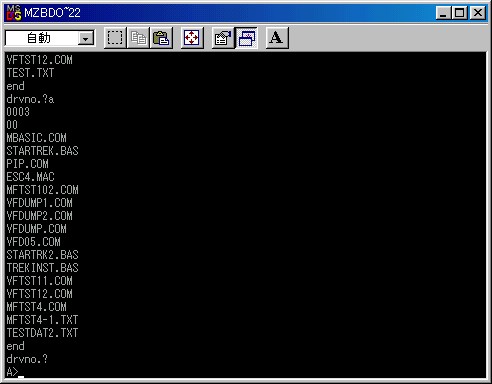Click the Paste clipboard icon
492x384 pixels.
(x=161, y=38)
